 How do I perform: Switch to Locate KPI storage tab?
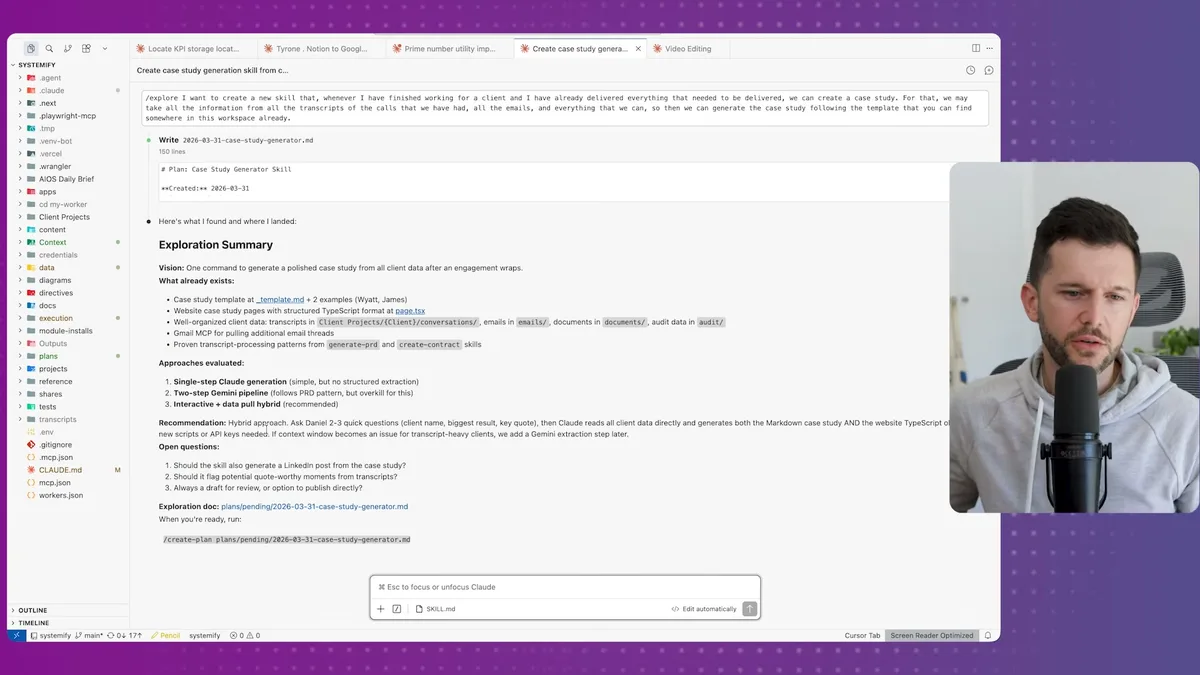coord(192,48)
